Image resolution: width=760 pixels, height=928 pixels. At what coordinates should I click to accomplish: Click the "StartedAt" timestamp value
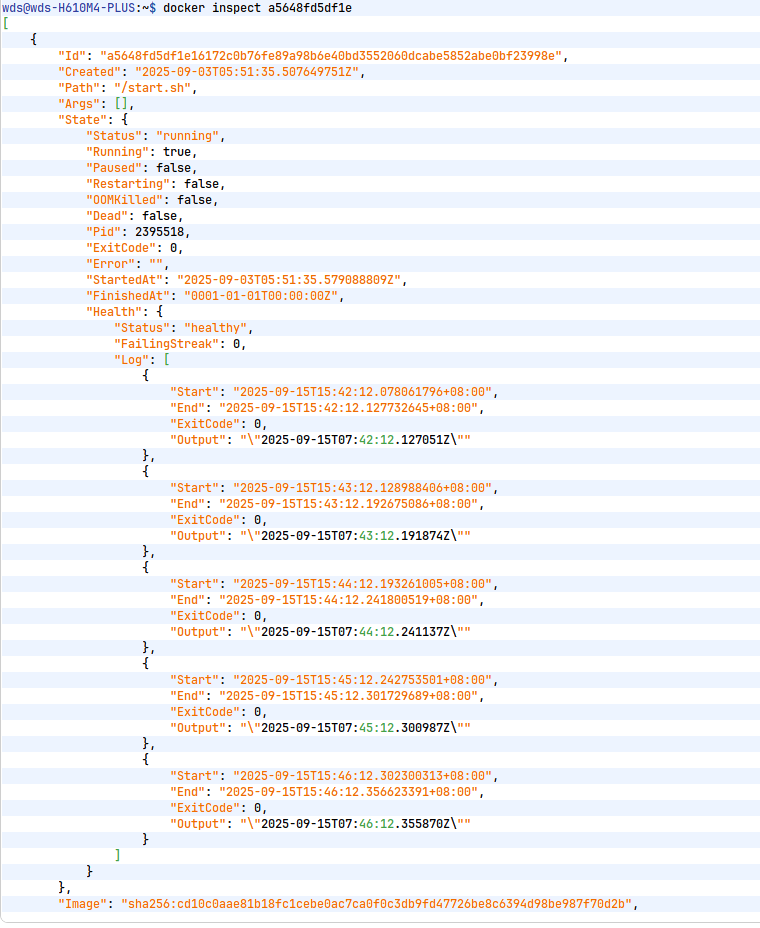pyautogui.click(x=288, y=280)
